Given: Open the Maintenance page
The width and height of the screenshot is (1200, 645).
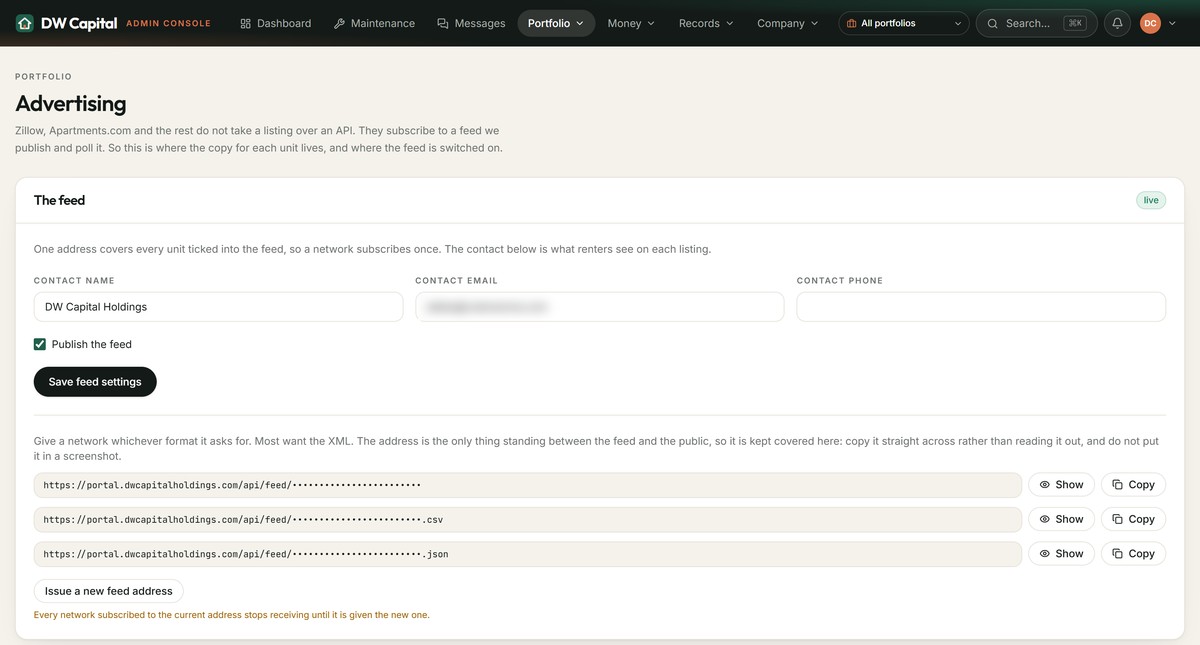Looking at the screenshot, I should 374,23.
